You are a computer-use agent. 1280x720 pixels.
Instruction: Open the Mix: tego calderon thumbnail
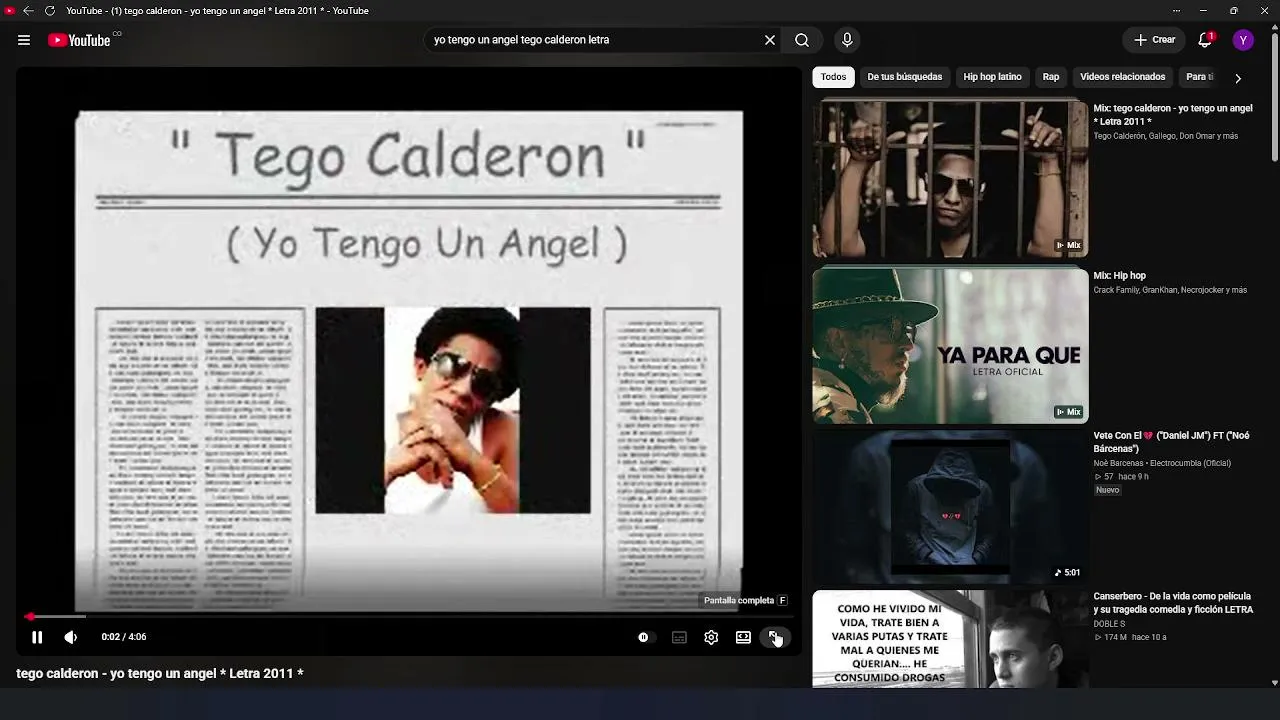coord(950,179)
